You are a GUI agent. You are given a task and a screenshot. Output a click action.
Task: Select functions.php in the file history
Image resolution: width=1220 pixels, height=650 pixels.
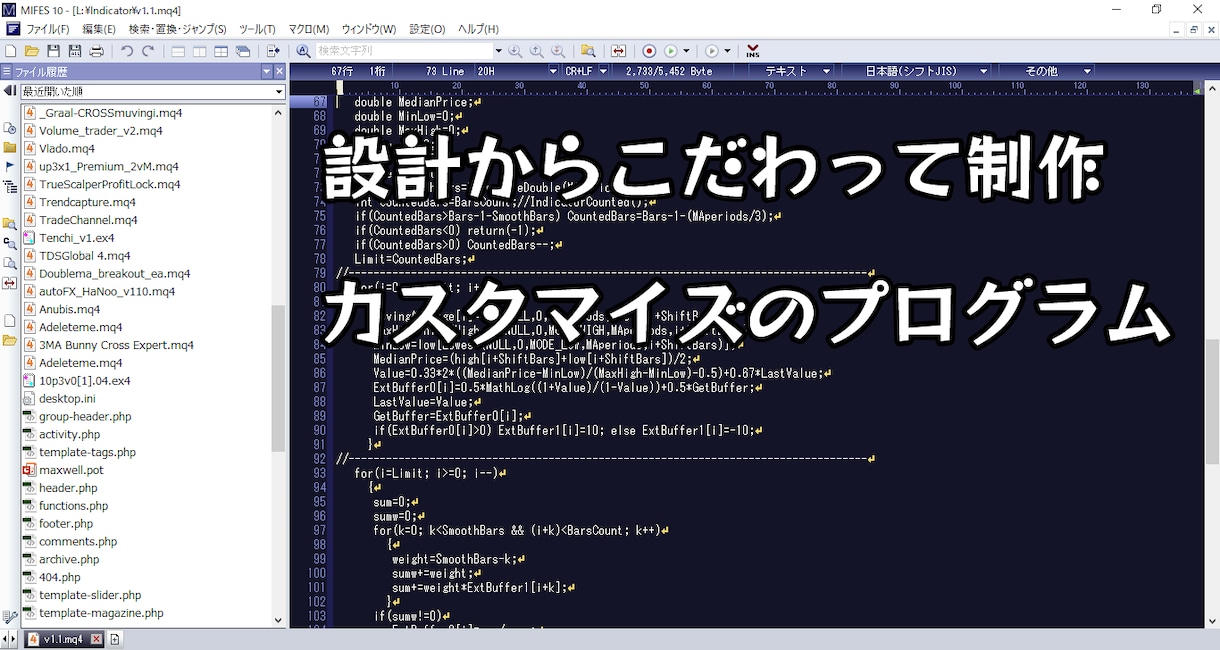74,506
